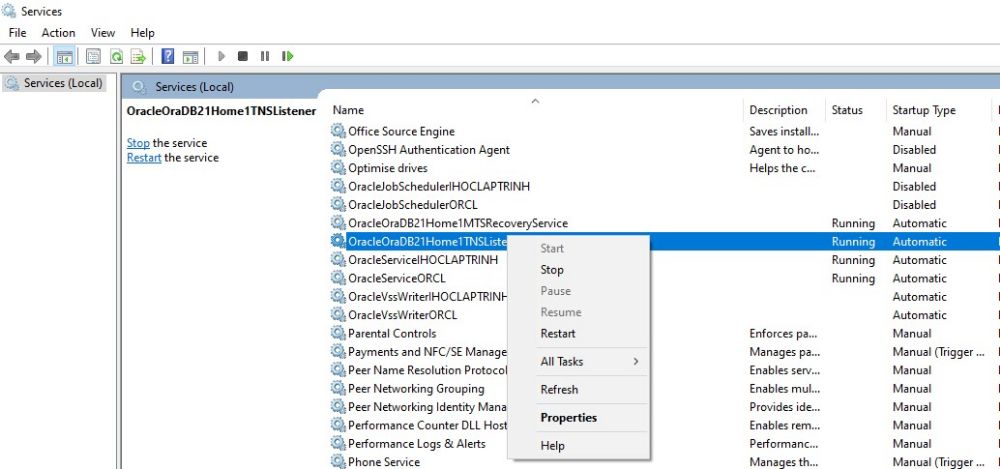Expand All Tasks submenu

(578, 361)
